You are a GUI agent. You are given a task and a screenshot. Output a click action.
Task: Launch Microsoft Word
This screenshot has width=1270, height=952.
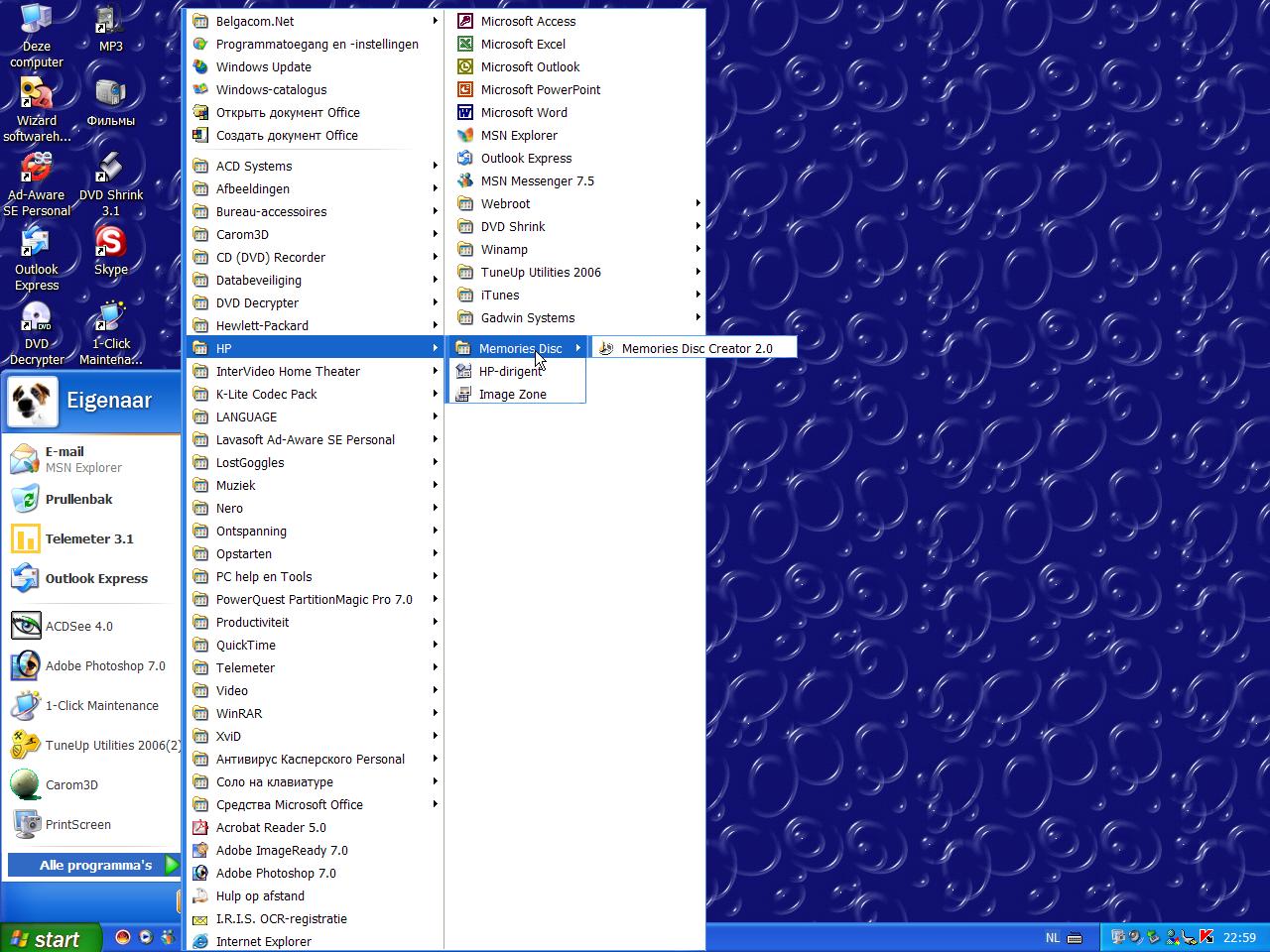click(x=575, y=112)
